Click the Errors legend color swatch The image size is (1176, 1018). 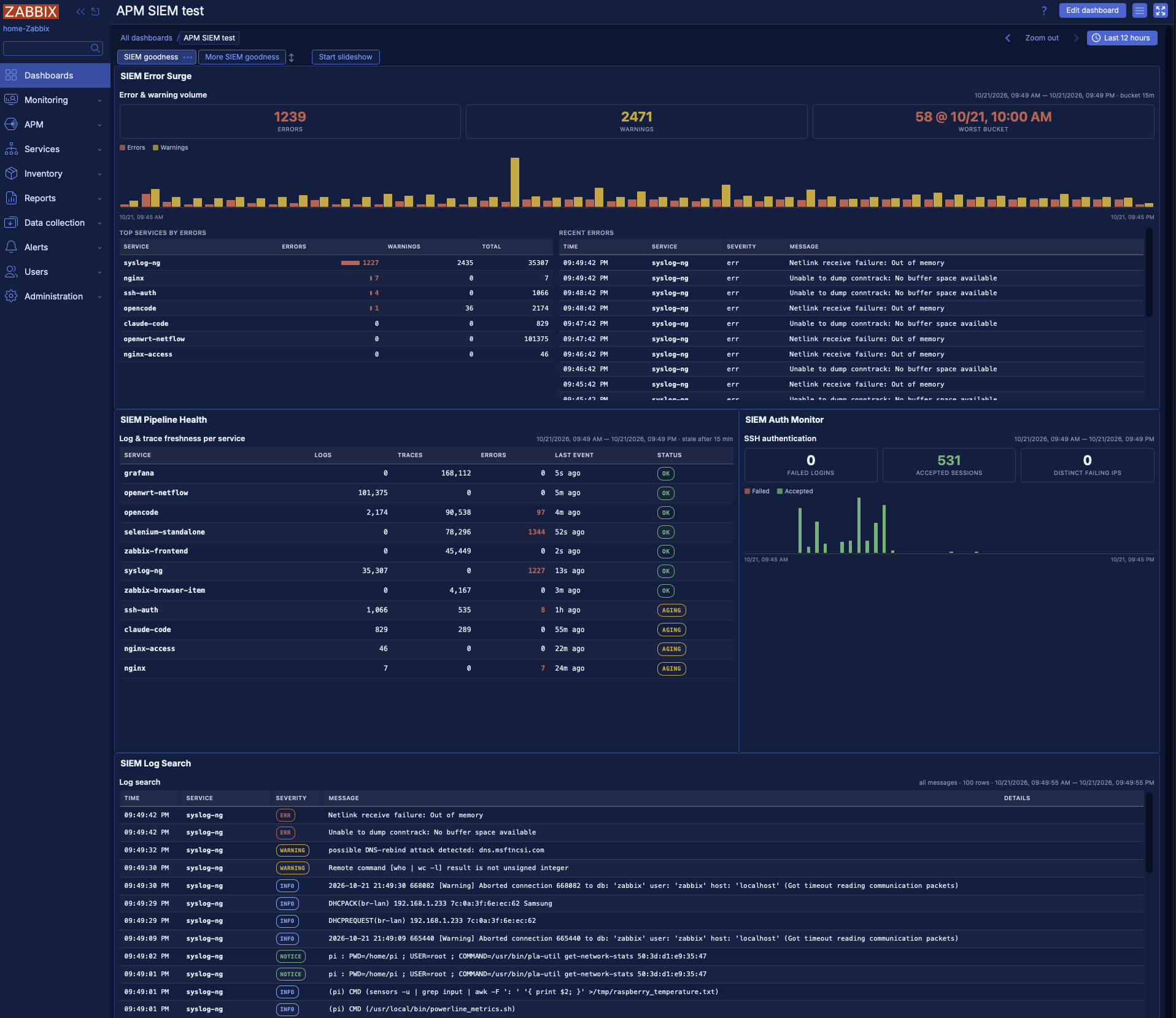pyautogui.click(x=123, y=148)
